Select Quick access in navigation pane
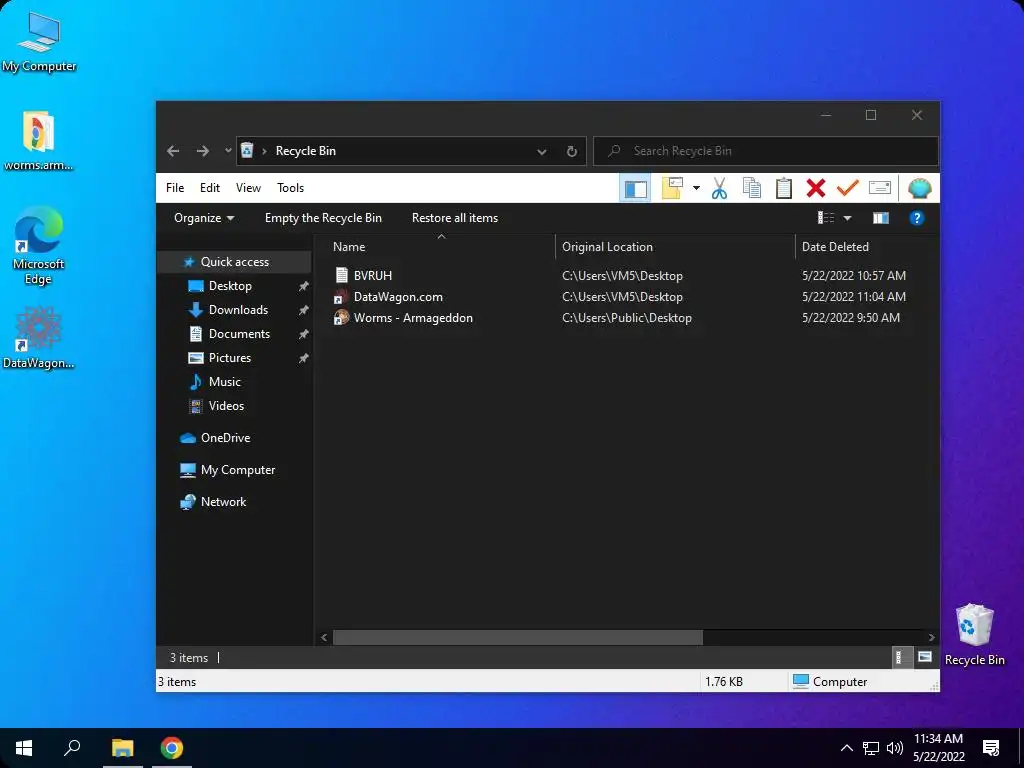Screen dimensions: 1024x768 tap(234, 262)
